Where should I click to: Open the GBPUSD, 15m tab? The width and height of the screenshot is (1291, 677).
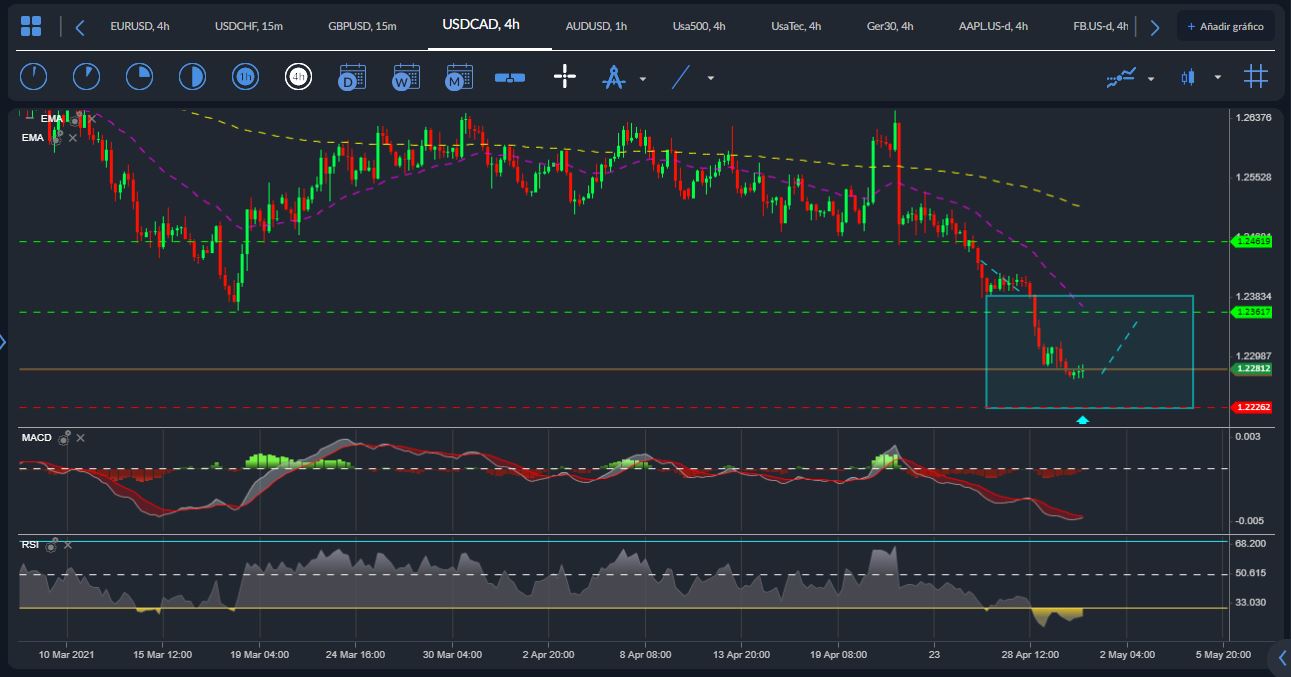click(x=362, y=26)
